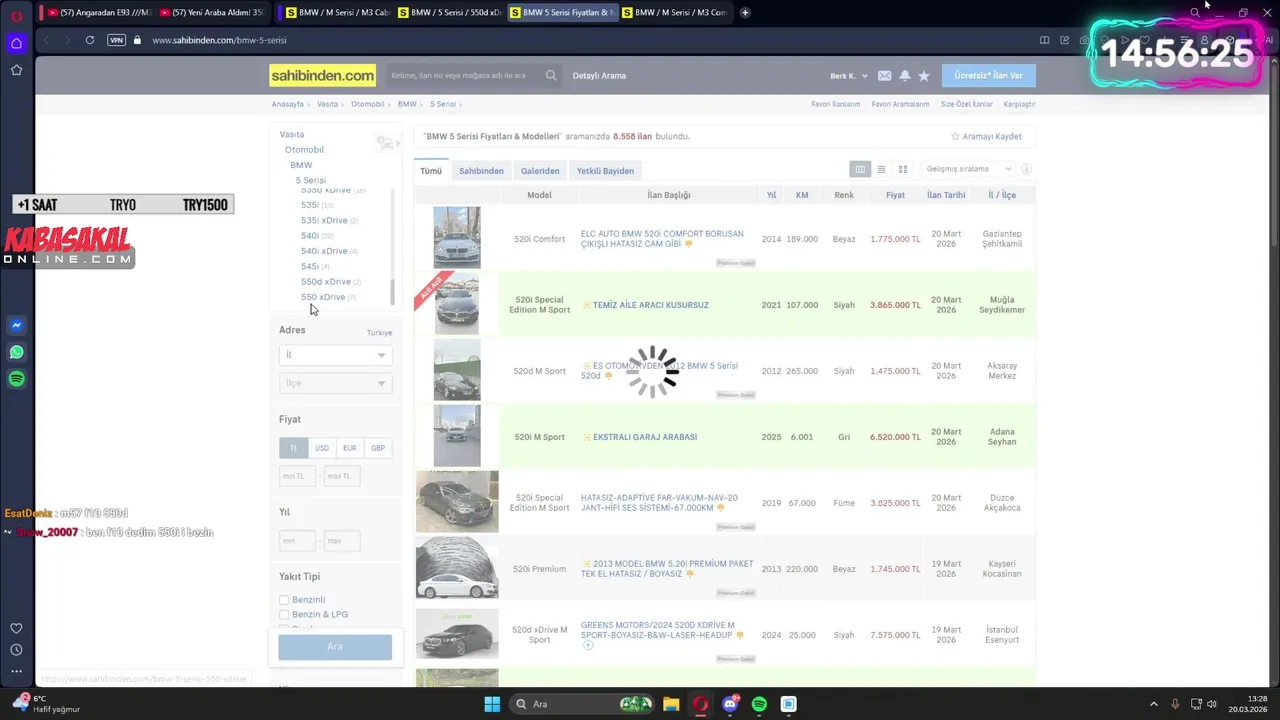Switch to Yeni Araba Aldım YouTube browser tab
Image resolution: width=1280 pixels, height=720 pixels.
tap(211, 13)
